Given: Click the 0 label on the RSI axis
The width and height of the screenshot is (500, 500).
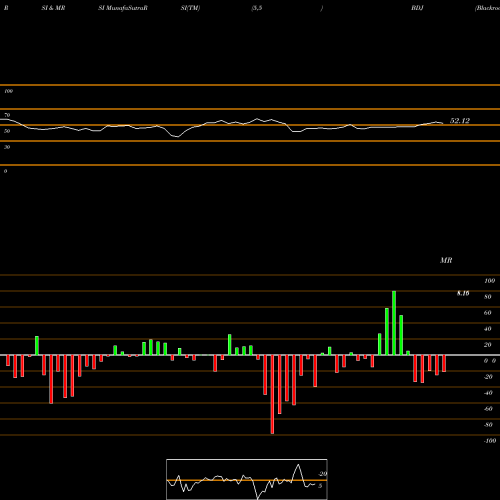Looking at the screenshot, I should 5,171.
